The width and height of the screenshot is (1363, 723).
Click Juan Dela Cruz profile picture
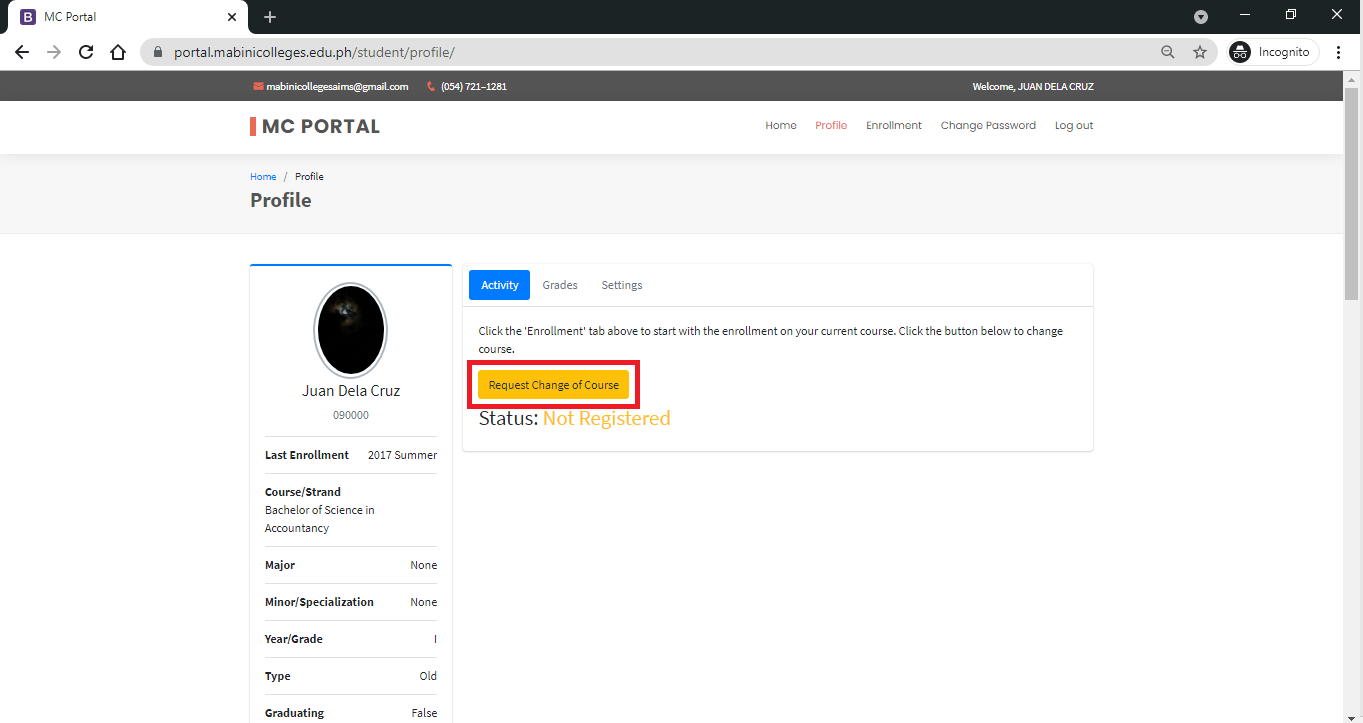point(350,329)
